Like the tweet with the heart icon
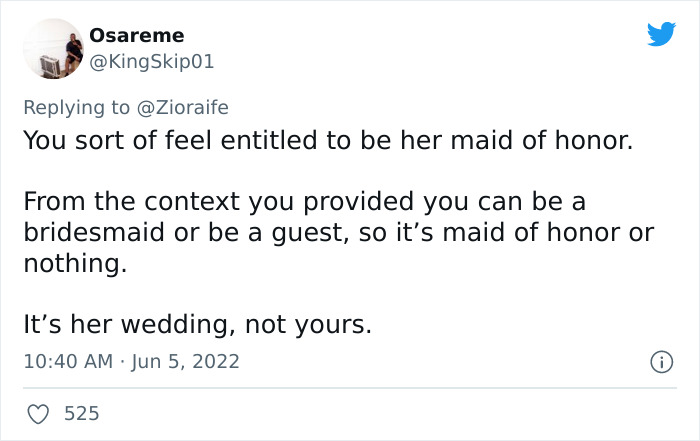Image resolution: width=700 pixels, height=441 pixels. [x=40, y=412]
